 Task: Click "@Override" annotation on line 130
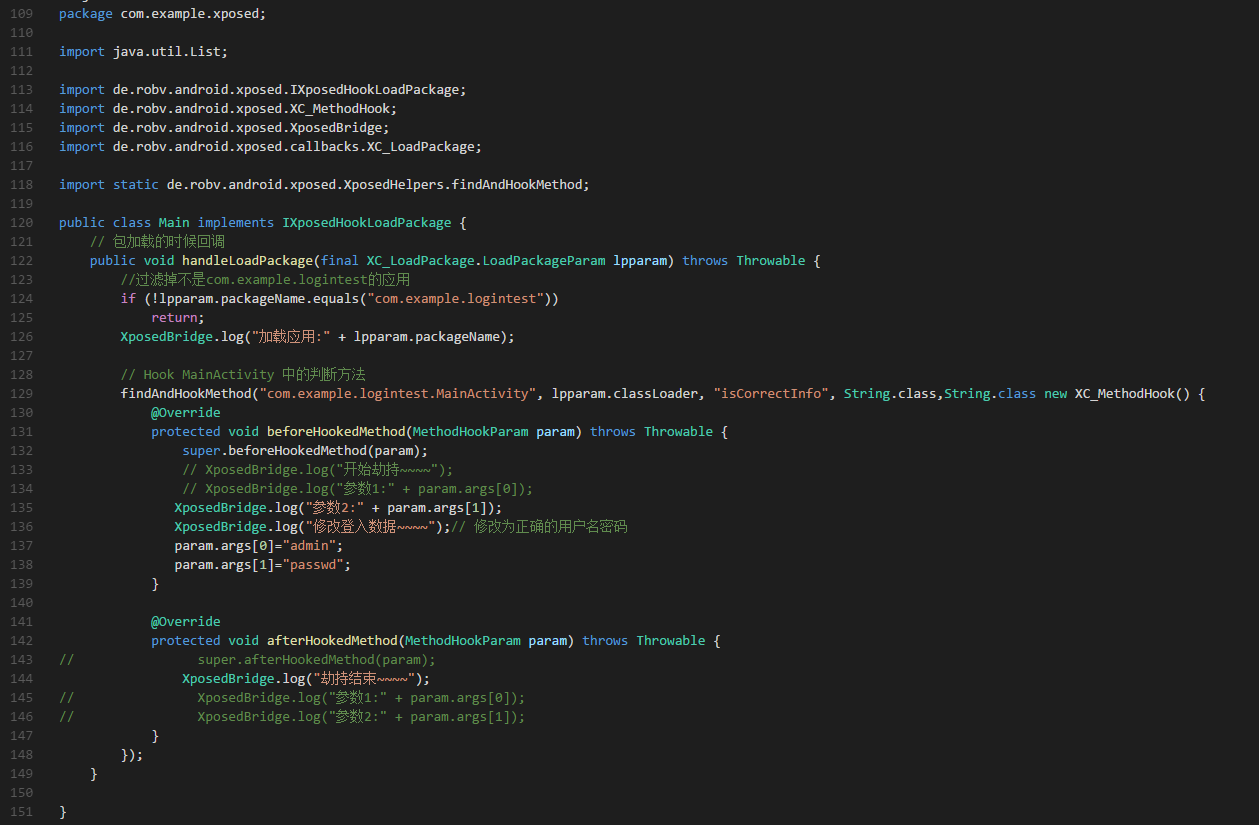(x=186, y=413)
